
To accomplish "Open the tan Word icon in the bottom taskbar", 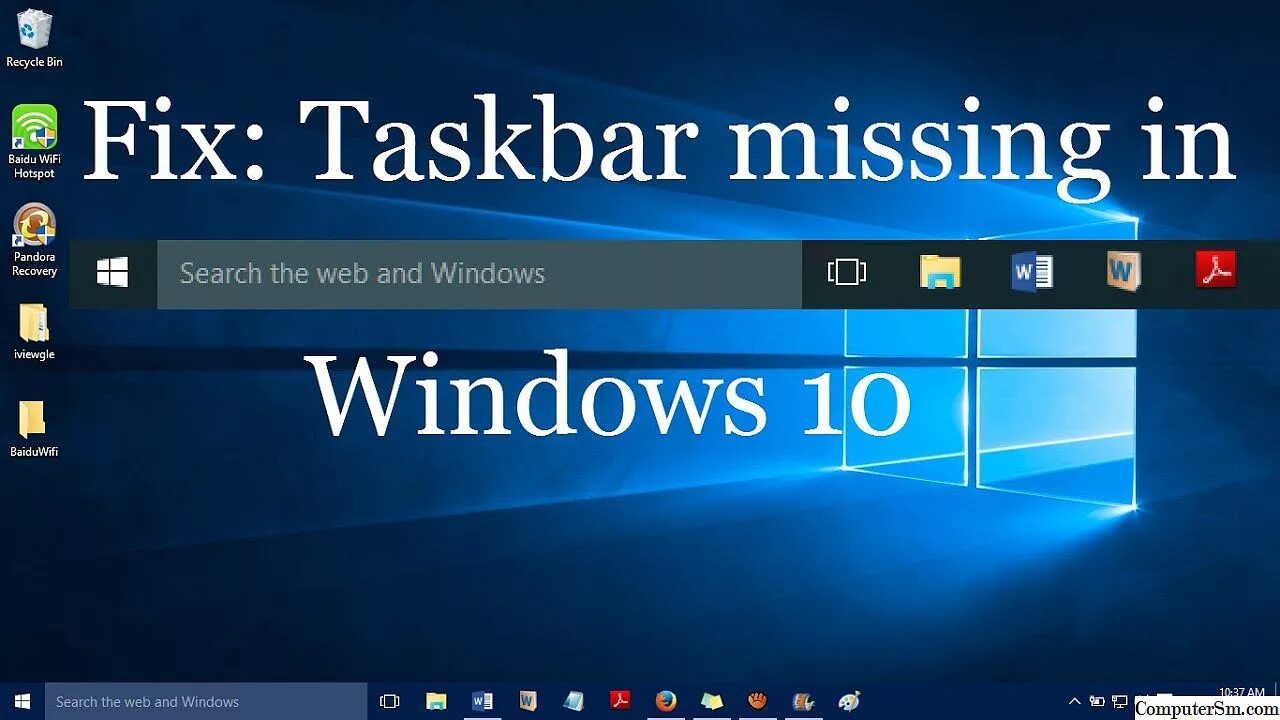I will pos(528,702).
